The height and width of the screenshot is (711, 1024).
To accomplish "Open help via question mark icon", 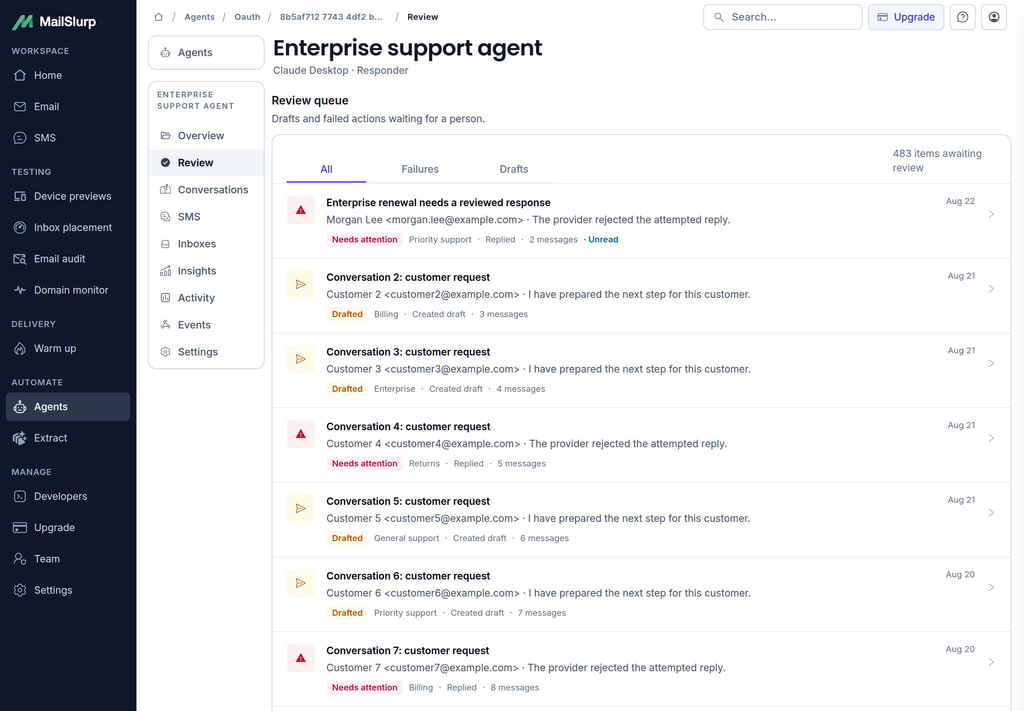I will tap(963, 17).
